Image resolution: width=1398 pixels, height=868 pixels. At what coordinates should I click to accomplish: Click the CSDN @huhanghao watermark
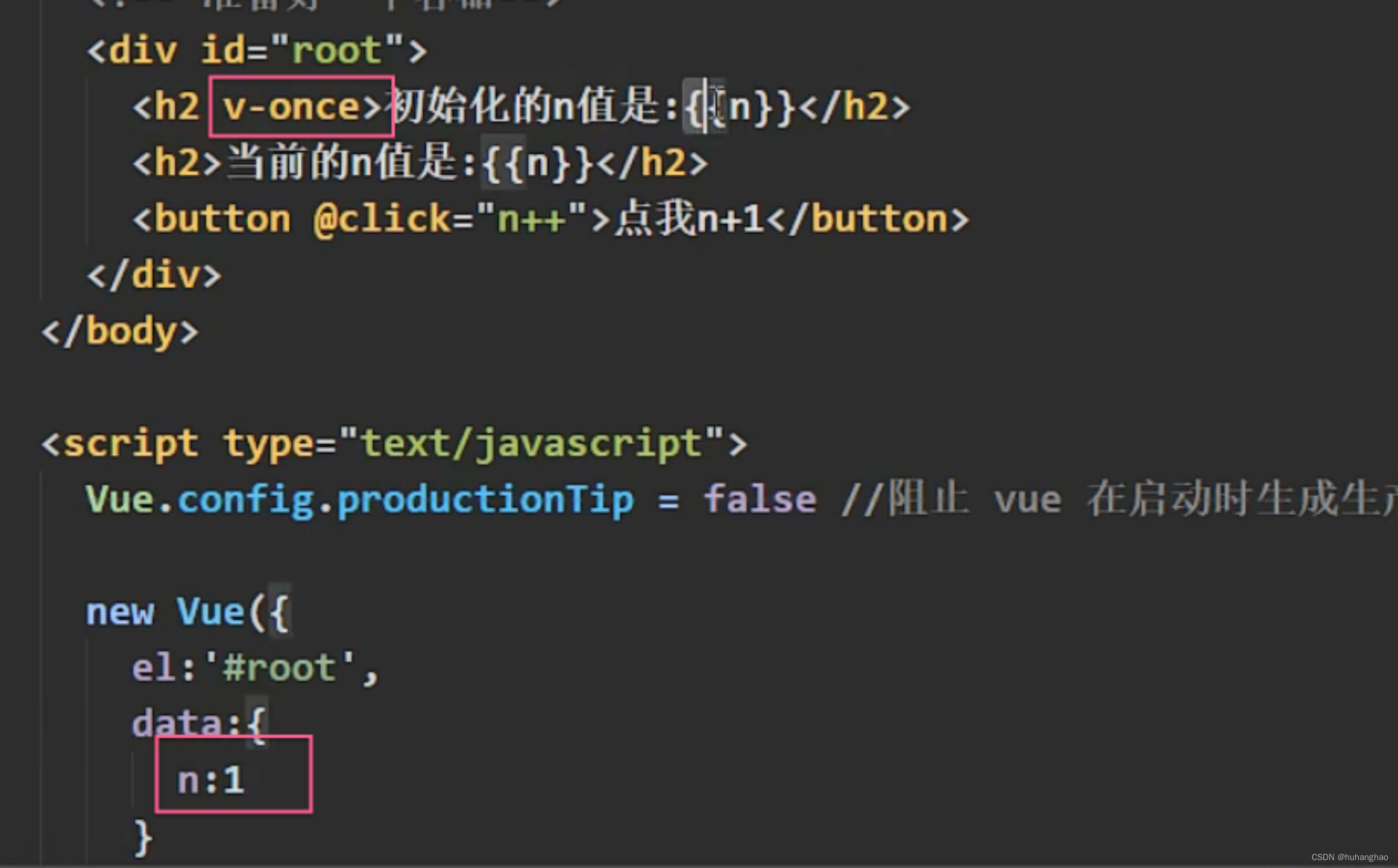coord(1349,857)
